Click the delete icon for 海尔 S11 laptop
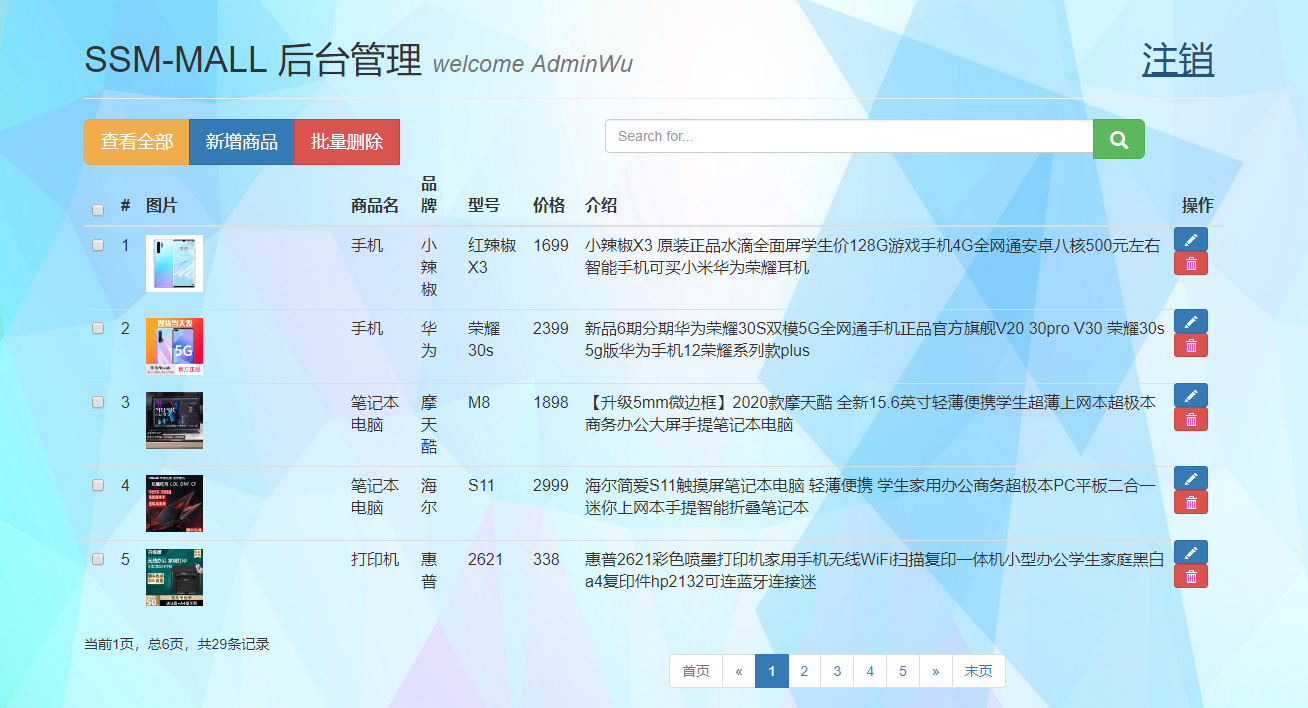The width and height of the screenshot is (1308, 708). (1190, 502)
